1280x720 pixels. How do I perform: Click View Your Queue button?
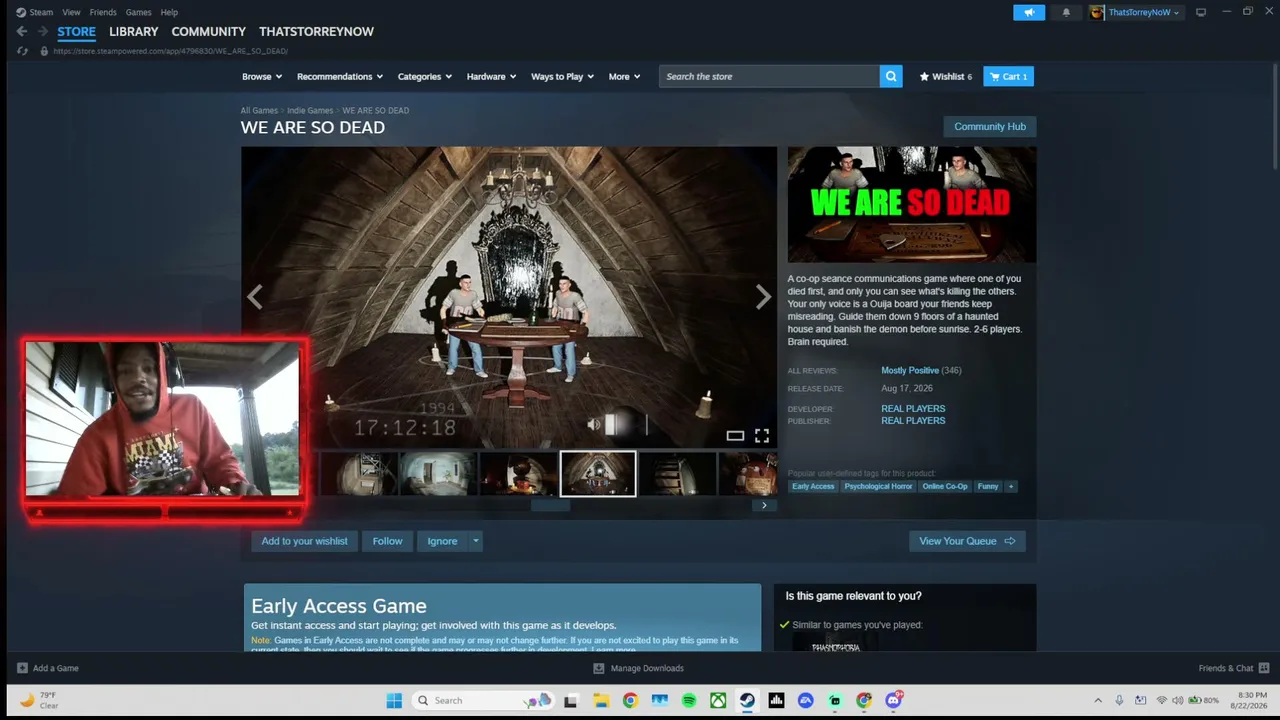pos(967,541)
